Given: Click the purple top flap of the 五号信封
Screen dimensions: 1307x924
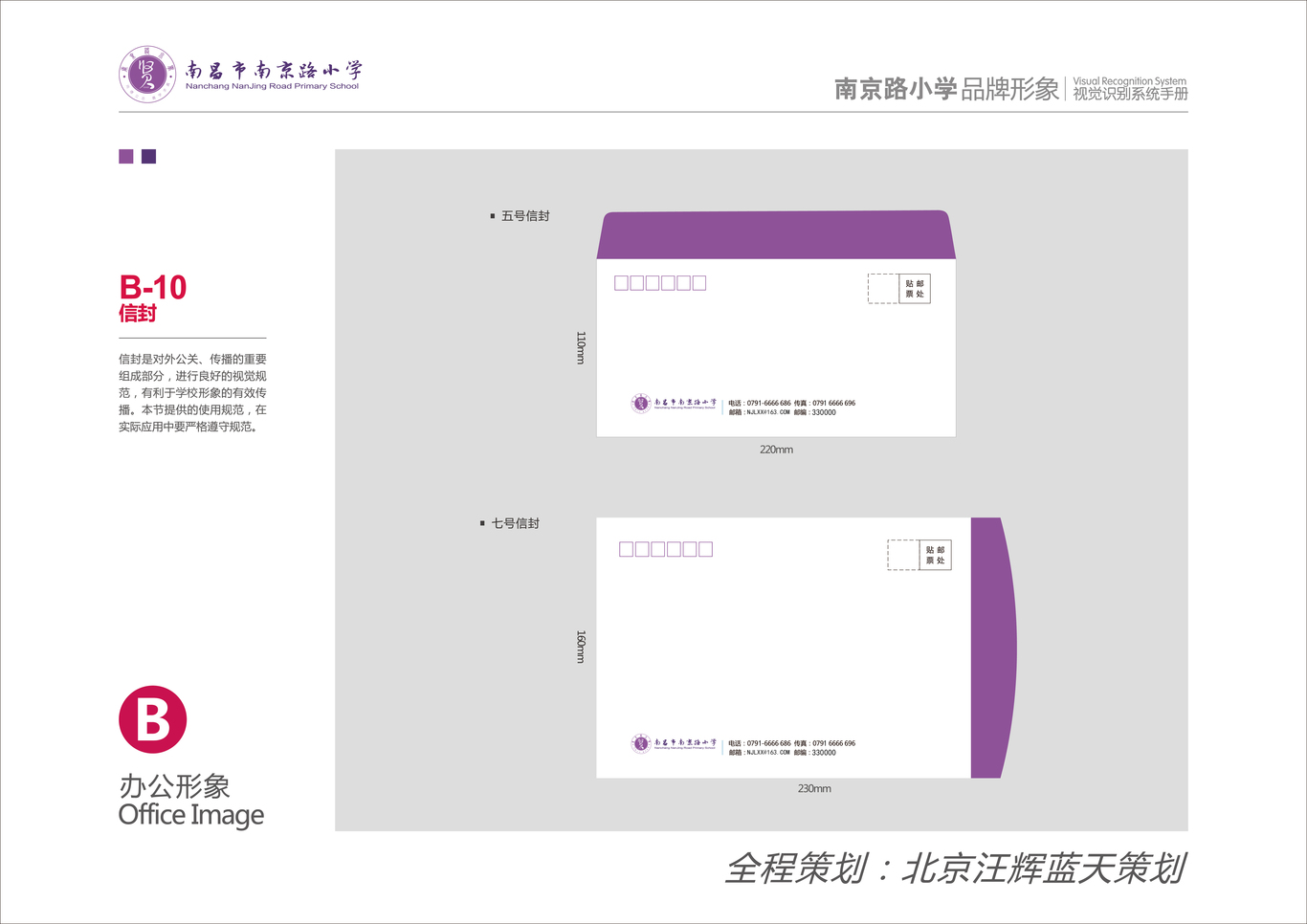Looking at the screenshot, I should (776, 234).
